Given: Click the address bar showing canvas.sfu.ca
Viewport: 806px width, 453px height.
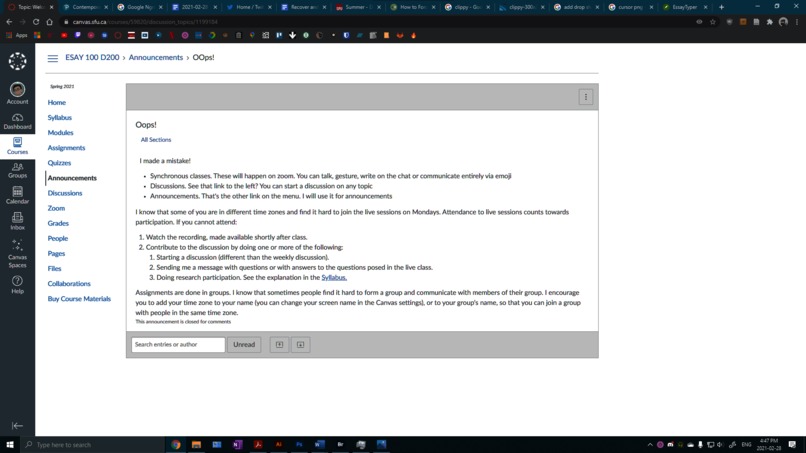Looking at the screenshot, I should point(380,22).
